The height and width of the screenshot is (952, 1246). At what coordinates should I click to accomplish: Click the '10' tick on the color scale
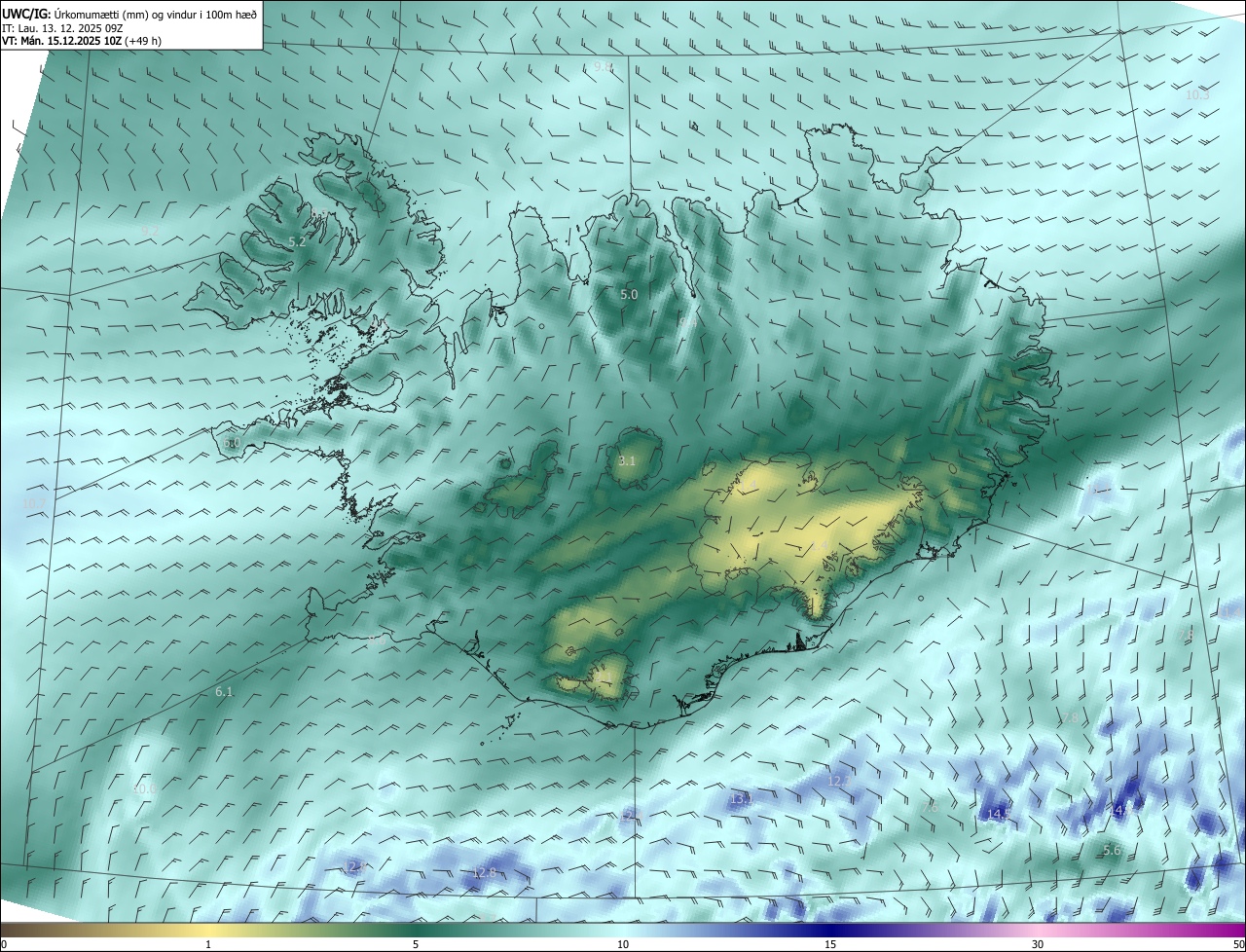[x=623, y=944]
